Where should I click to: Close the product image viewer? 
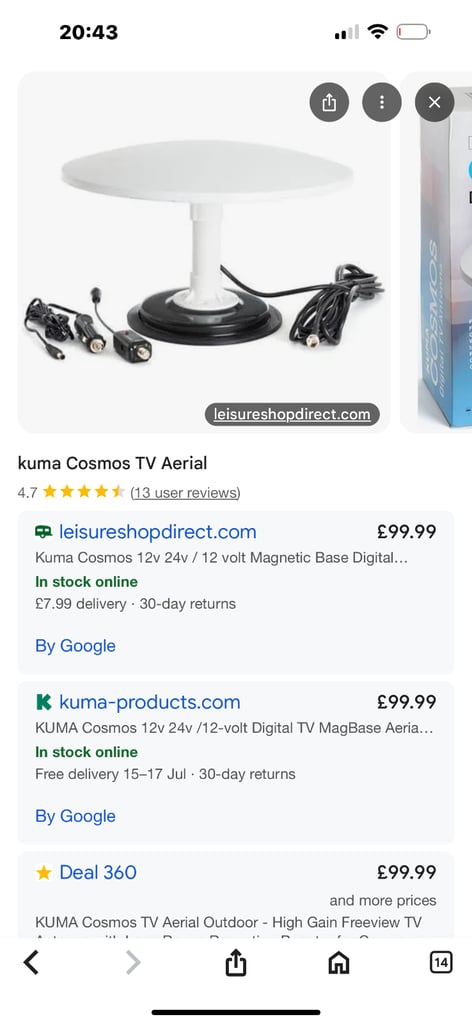(x=434, y=103)
